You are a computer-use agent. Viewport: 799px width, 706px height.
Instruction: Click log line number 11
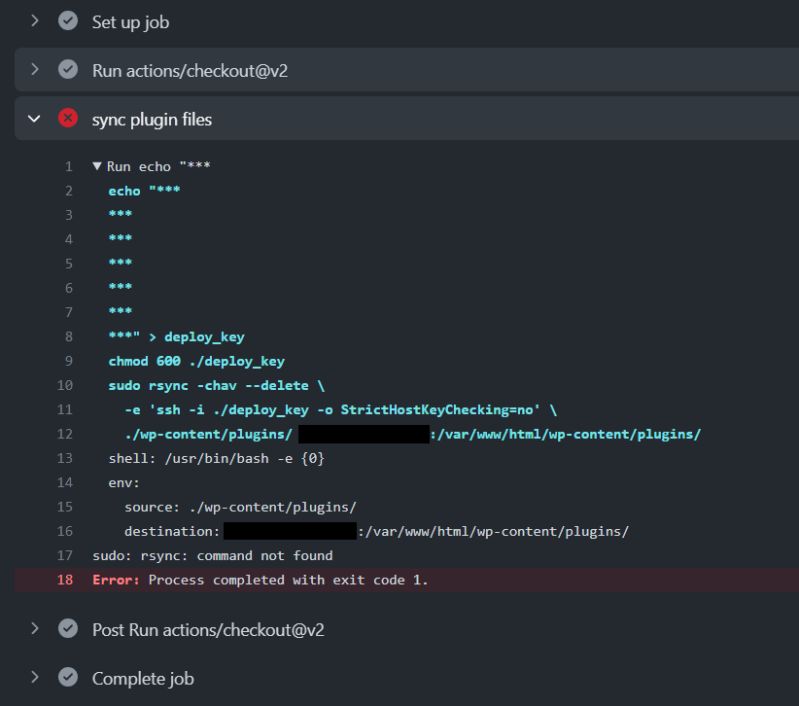tap(65, 410)
